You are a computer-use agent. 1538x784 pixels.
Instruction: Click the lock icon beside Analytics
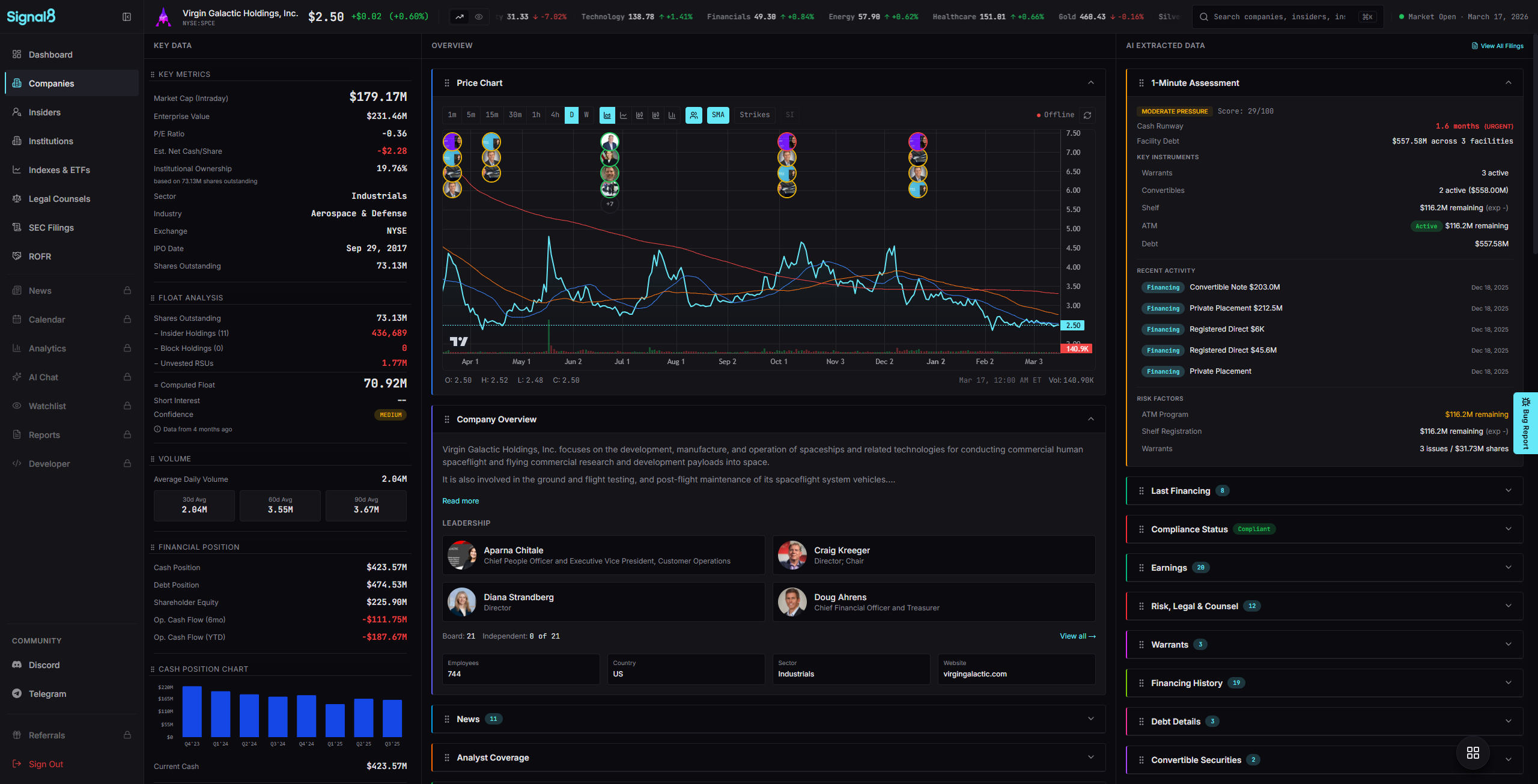click(127, 348)
